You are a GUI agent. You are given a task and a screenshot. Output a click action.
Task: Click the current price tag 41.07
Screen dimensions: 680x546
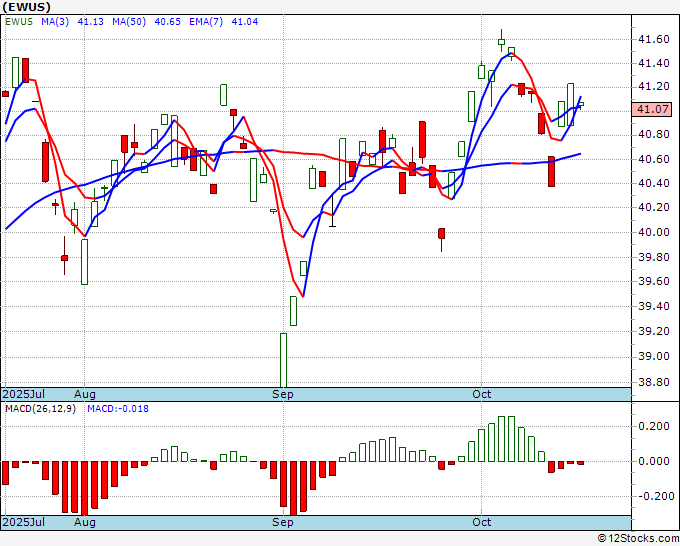tap(652, 109)
